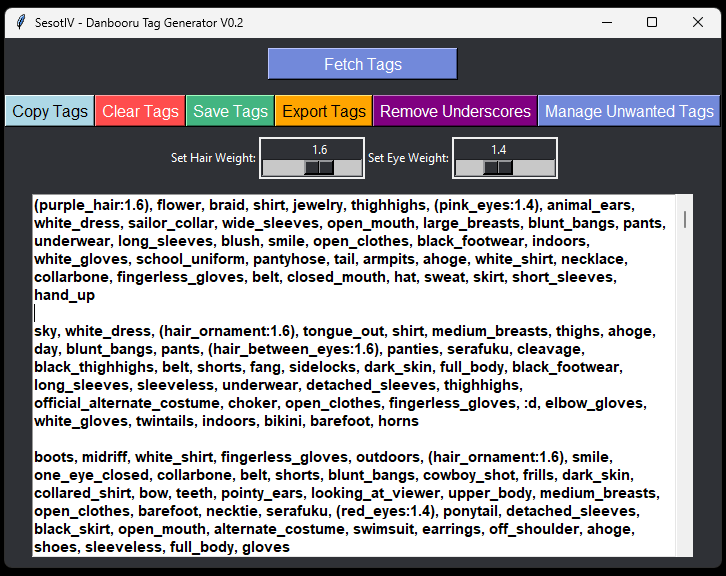Viewport: 726px width, 576px height.
Task: Click the orange Export Tags button
Action: tap(324, 111)
